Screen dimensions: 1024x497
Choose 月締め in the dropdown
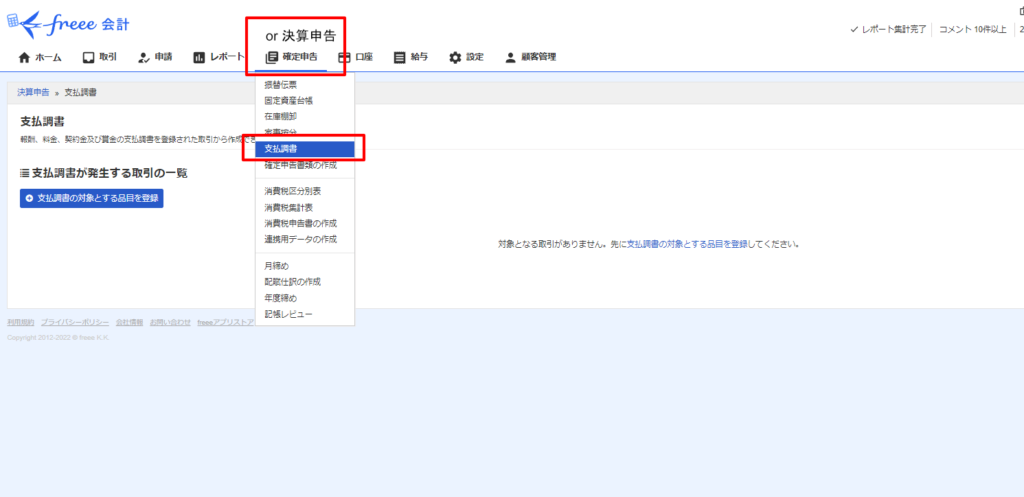(276, 266)
